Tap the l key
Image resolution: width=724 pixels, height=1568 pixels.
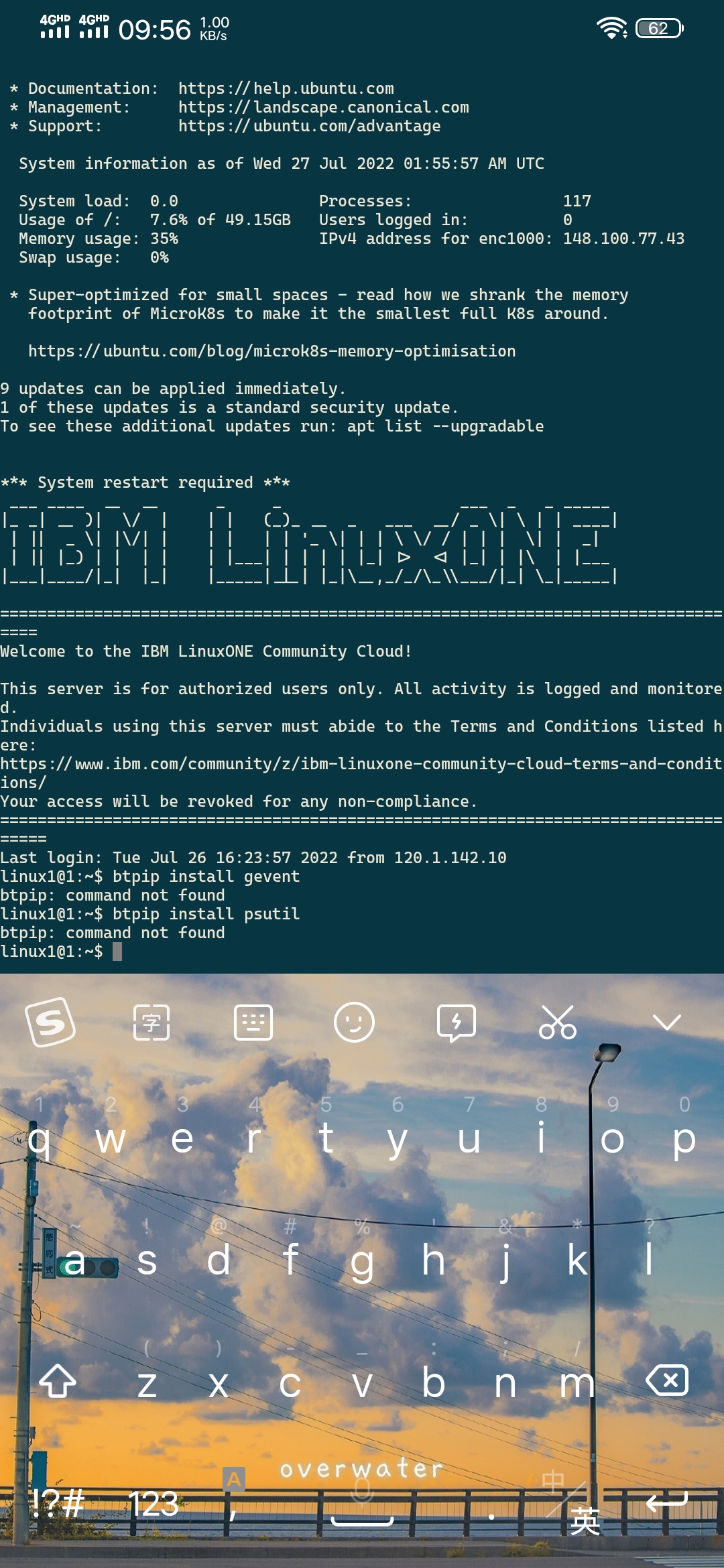click(x=649, y=1258)
